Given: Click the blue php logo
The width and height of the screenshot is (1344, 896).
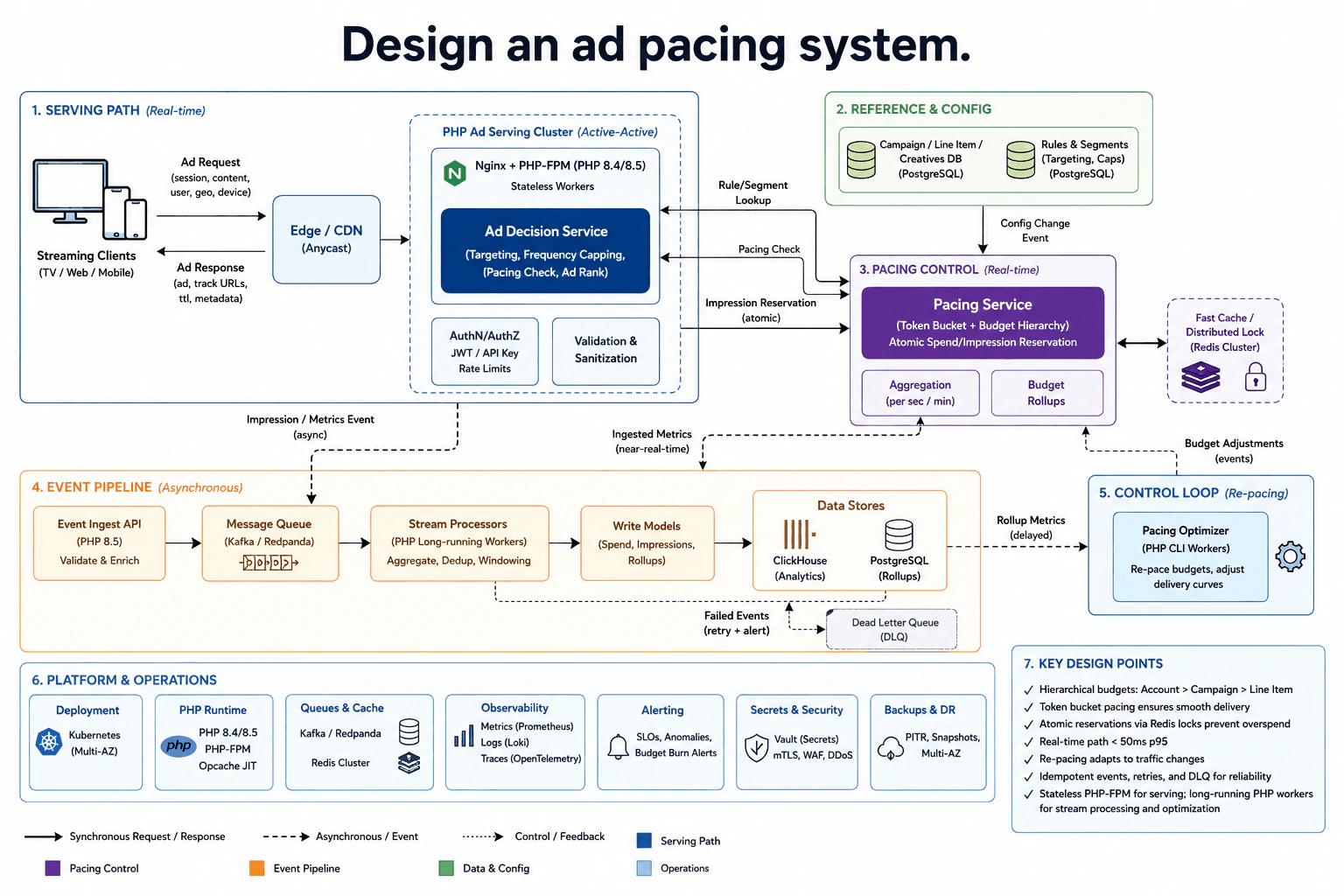Looking at the screenshot, I should [x=178, y=745].
